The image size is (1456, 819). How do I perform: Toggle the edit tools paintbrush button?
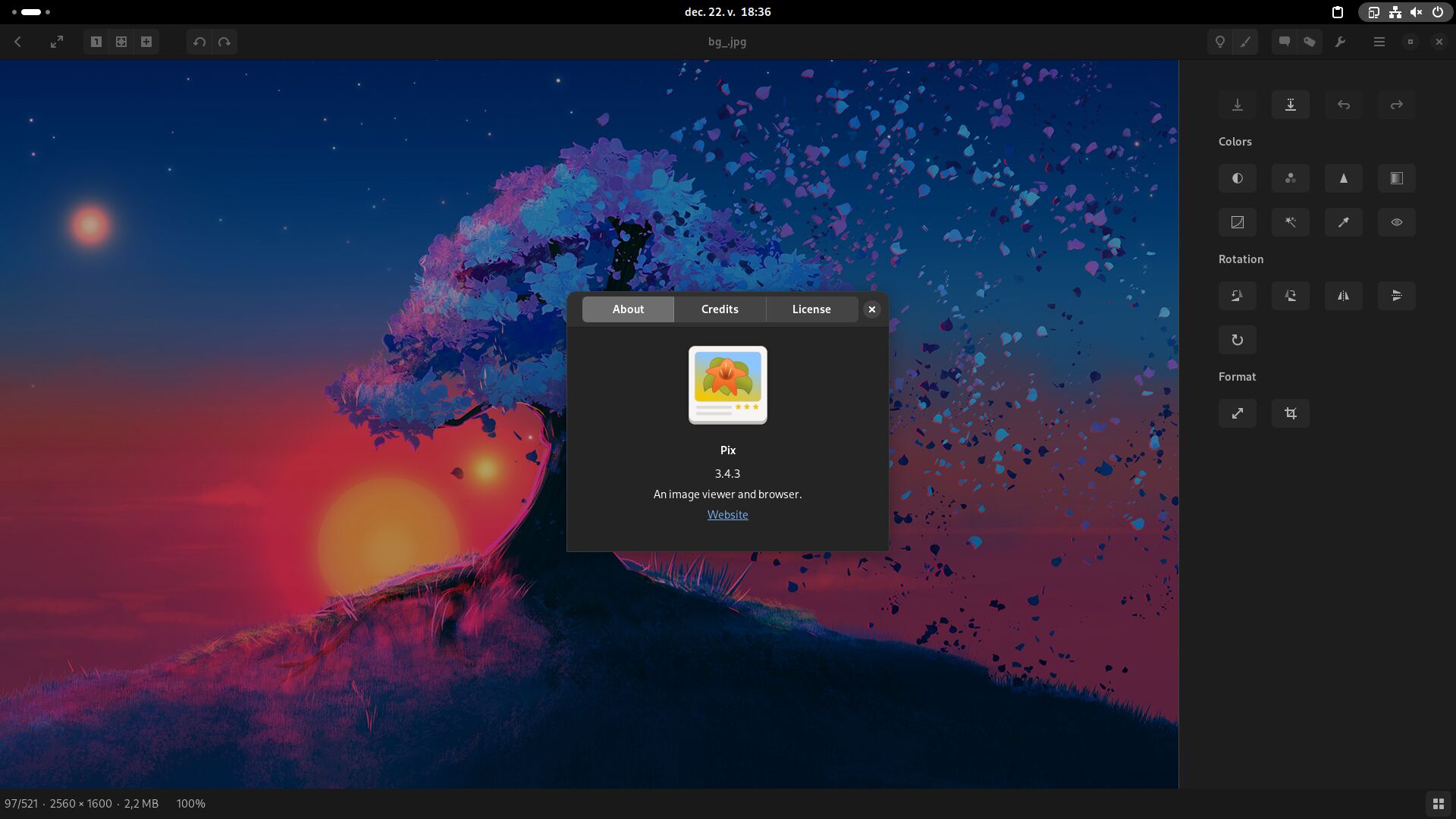tap(1245, 42)
